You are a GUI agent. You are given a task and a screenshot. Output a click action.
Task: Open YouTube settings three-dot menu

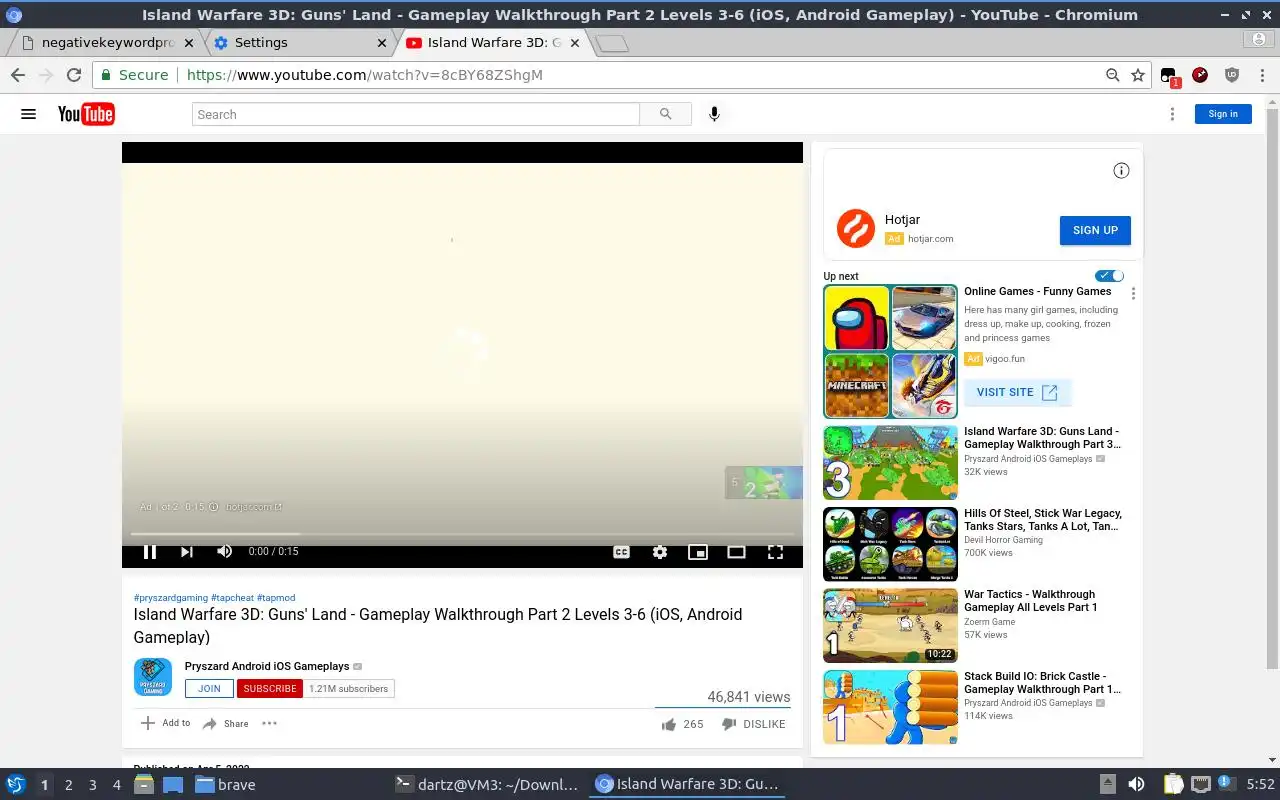pyautogui.click(x=1172, y=114)
